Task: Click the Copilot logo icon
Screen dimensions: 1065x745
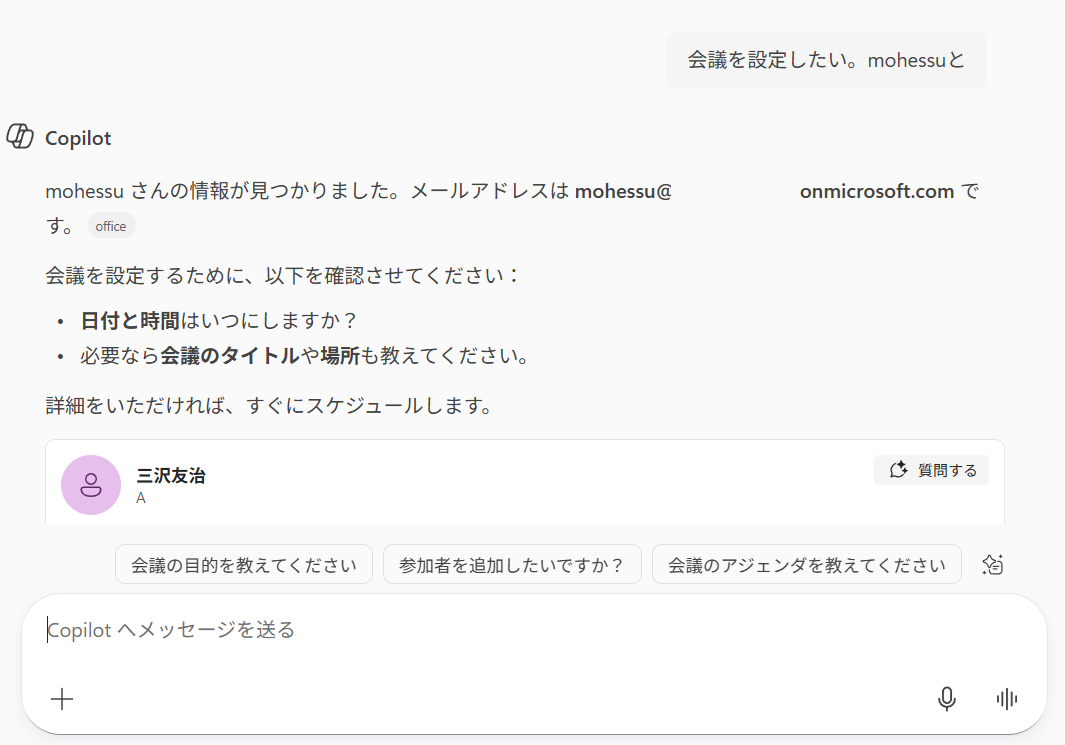Action: (20, 137)
